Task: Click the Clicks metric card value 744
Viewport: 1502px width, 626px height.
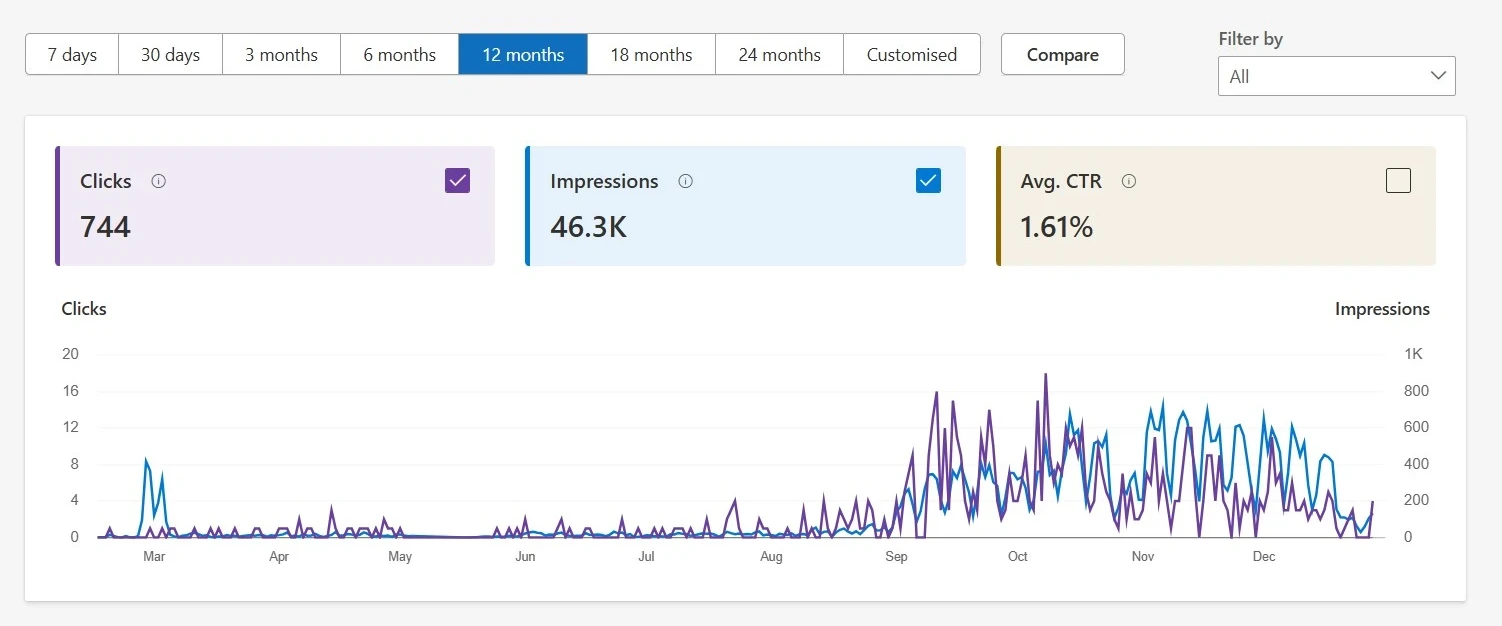Action: [x=105, y=227]
